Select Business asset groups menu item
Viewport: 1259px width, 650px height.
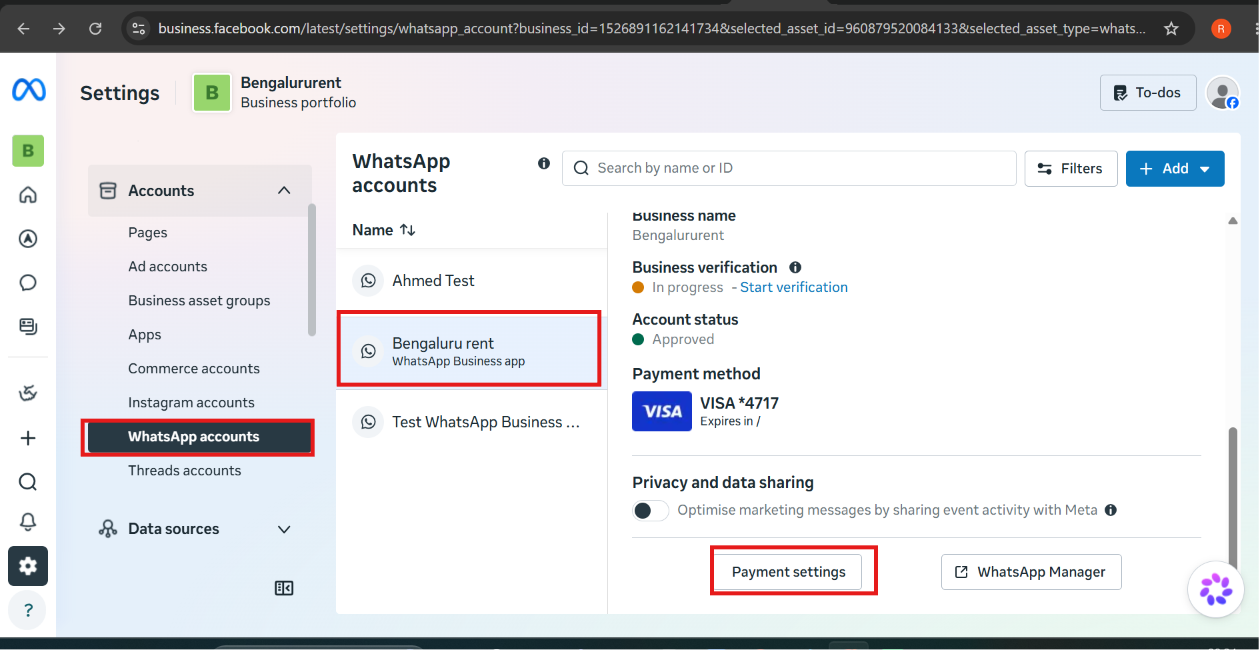[199, 301]
